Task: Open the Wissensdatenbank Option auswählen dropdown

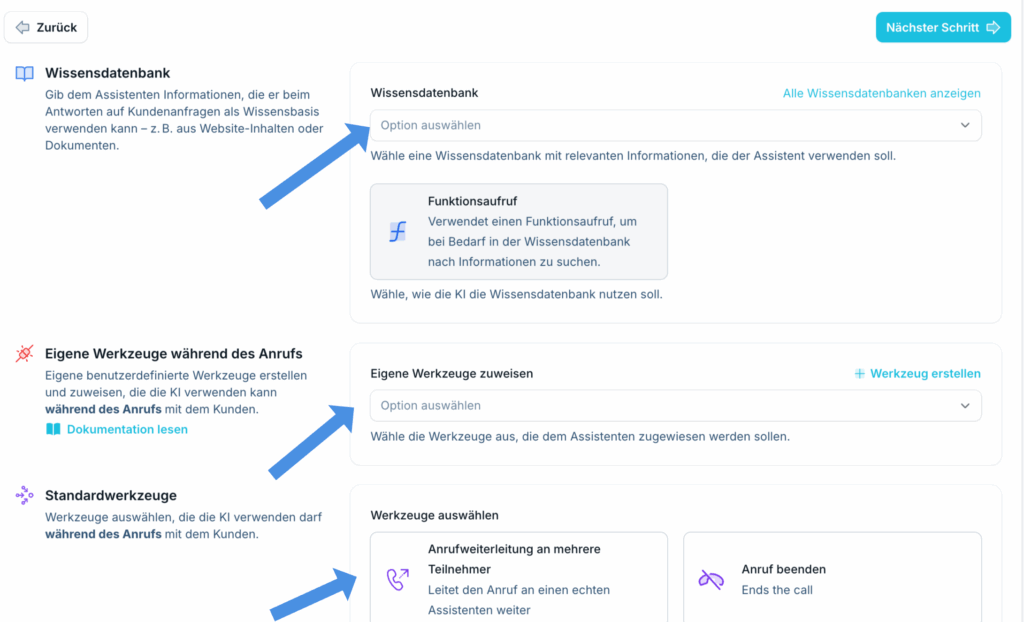Action: pyautogui.click(x=675, y=125)
